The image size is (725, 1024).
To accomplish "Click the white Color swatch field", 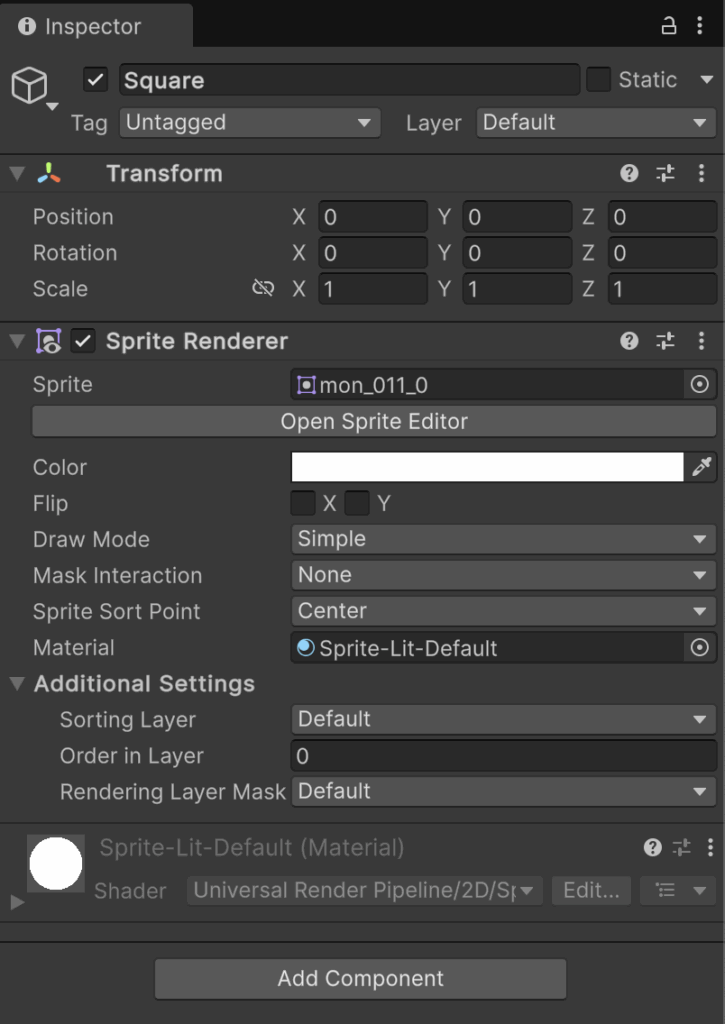I will (487, 467).
